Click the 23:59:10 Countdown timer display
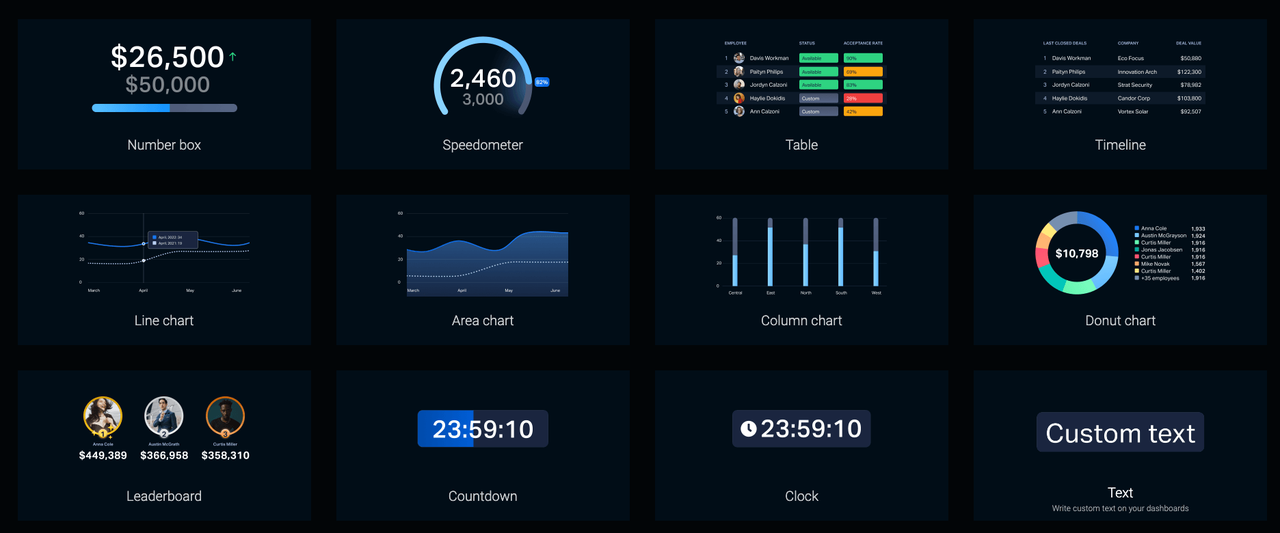1280x533 pixels. (x=483, y=429)
